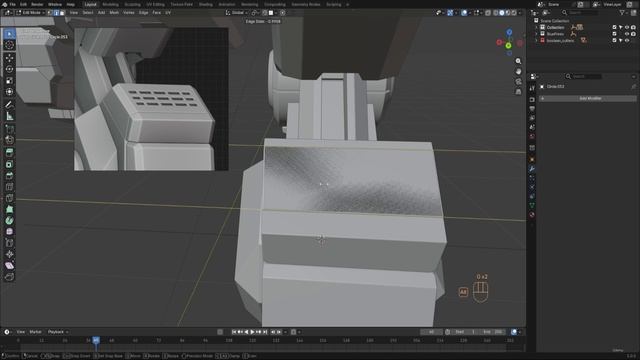Select the Scale tool
This screenshot has width=640, height=360.
click(9, 80)
